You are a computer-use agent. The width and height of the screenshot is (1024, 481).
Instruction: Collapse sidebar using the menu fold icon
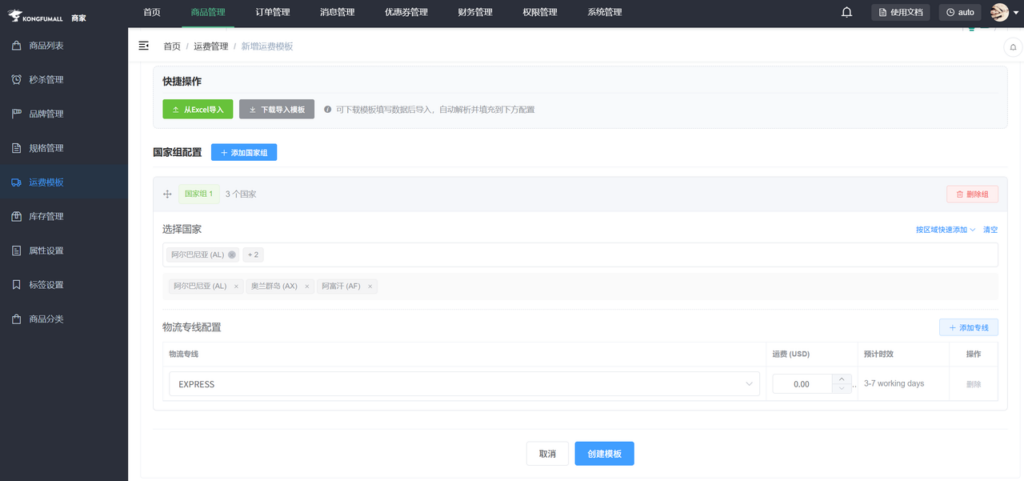coord(144,46)
